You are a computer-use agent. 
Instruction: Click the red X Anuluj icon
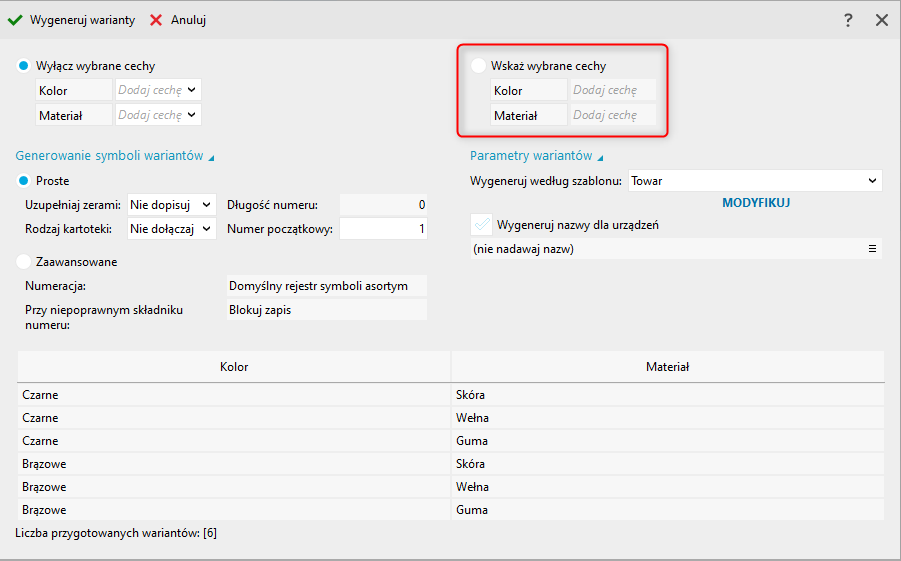tap(156, 20)
